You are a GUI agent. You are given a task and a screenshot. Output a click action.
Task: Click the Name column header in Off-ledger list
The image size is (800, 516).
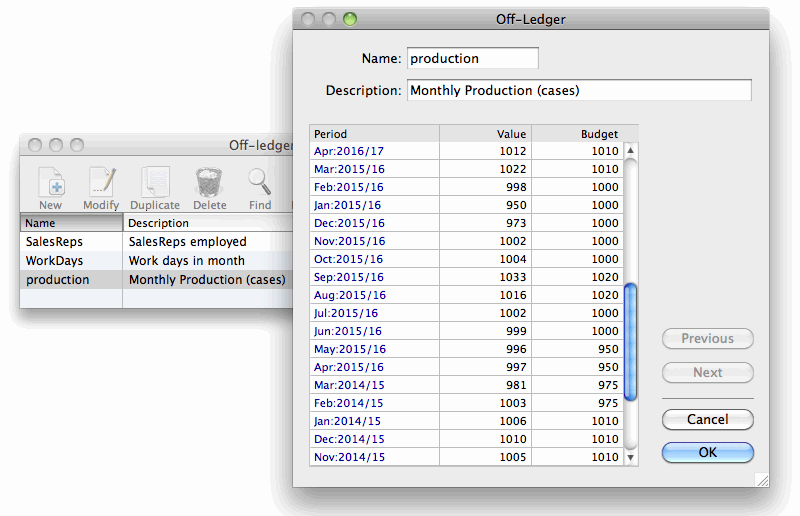pos(71,223)
